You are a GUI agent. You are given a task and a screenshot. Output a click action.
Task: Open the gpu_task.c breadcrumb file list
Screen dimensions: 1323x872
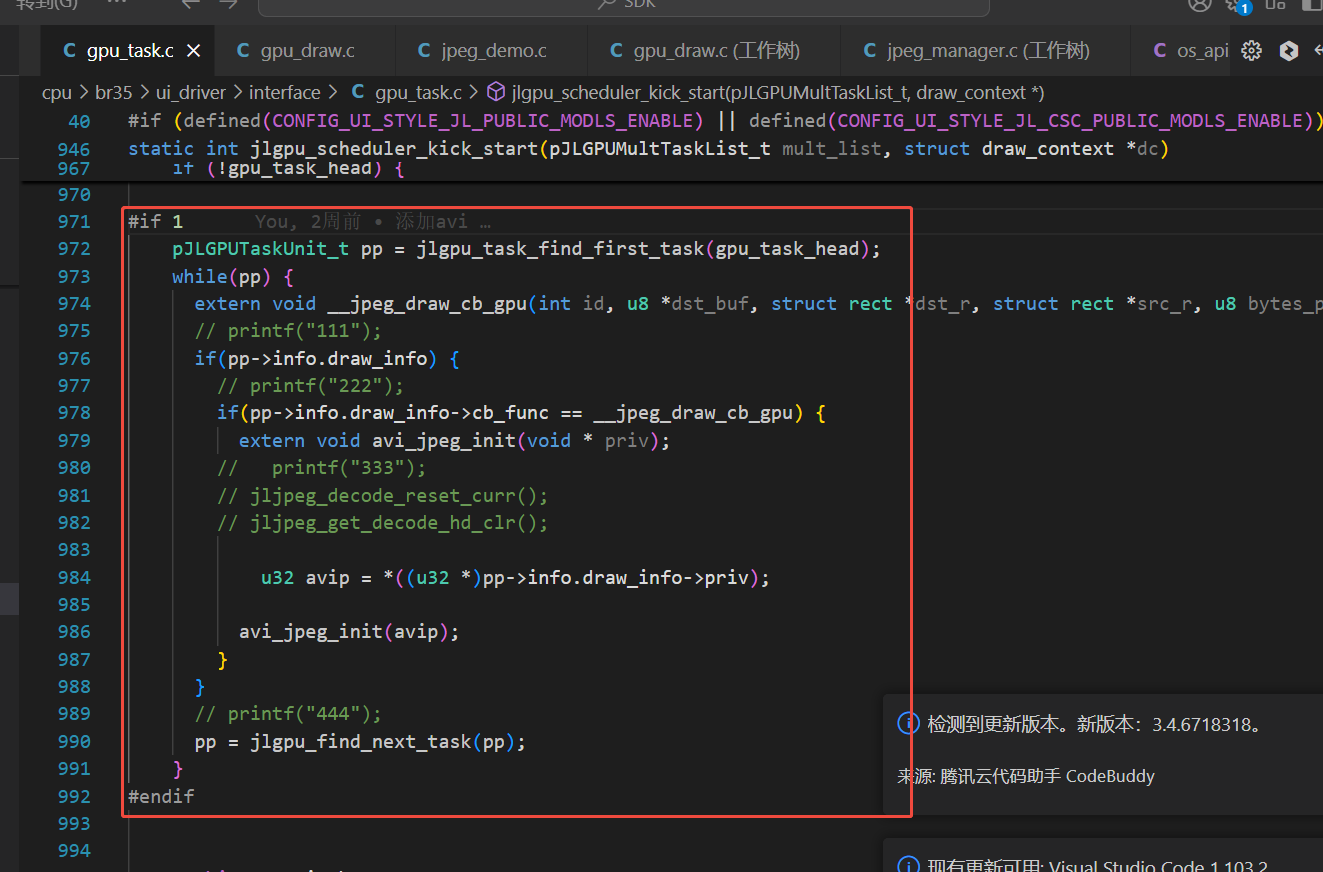coord(407,92)
